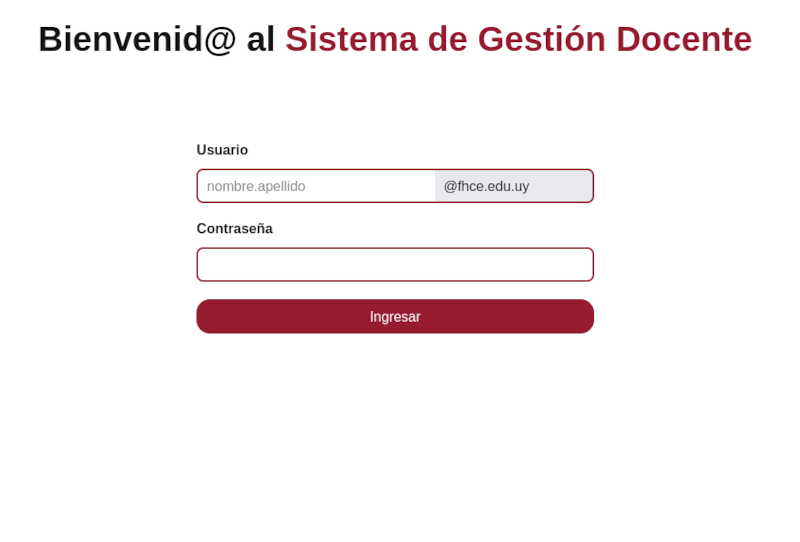
Task: Click the word "al" in the heading
Action: [x=260, y=40]
